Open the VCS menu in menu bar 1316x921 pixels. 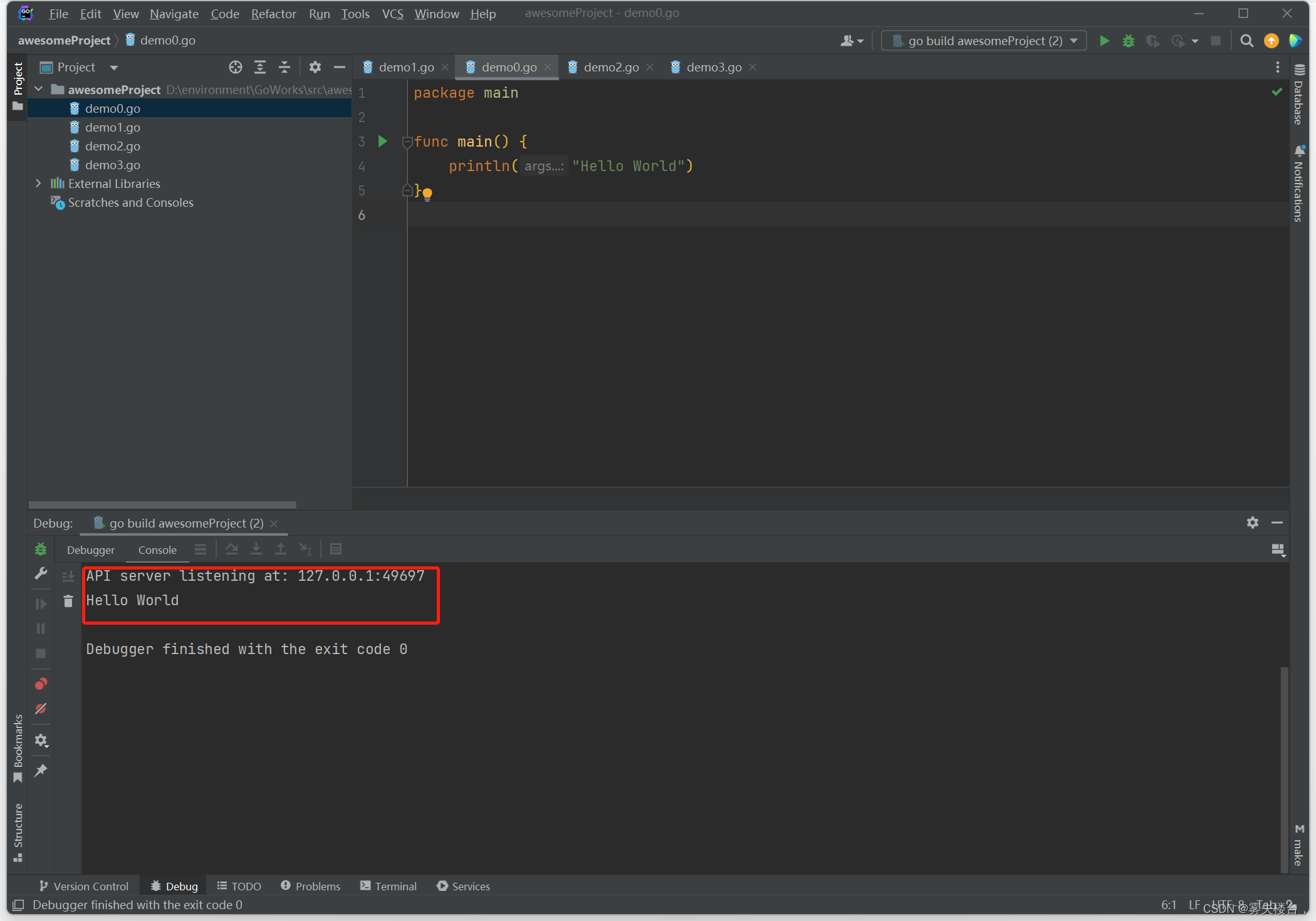pyautogui.click(x=392, y=13)
